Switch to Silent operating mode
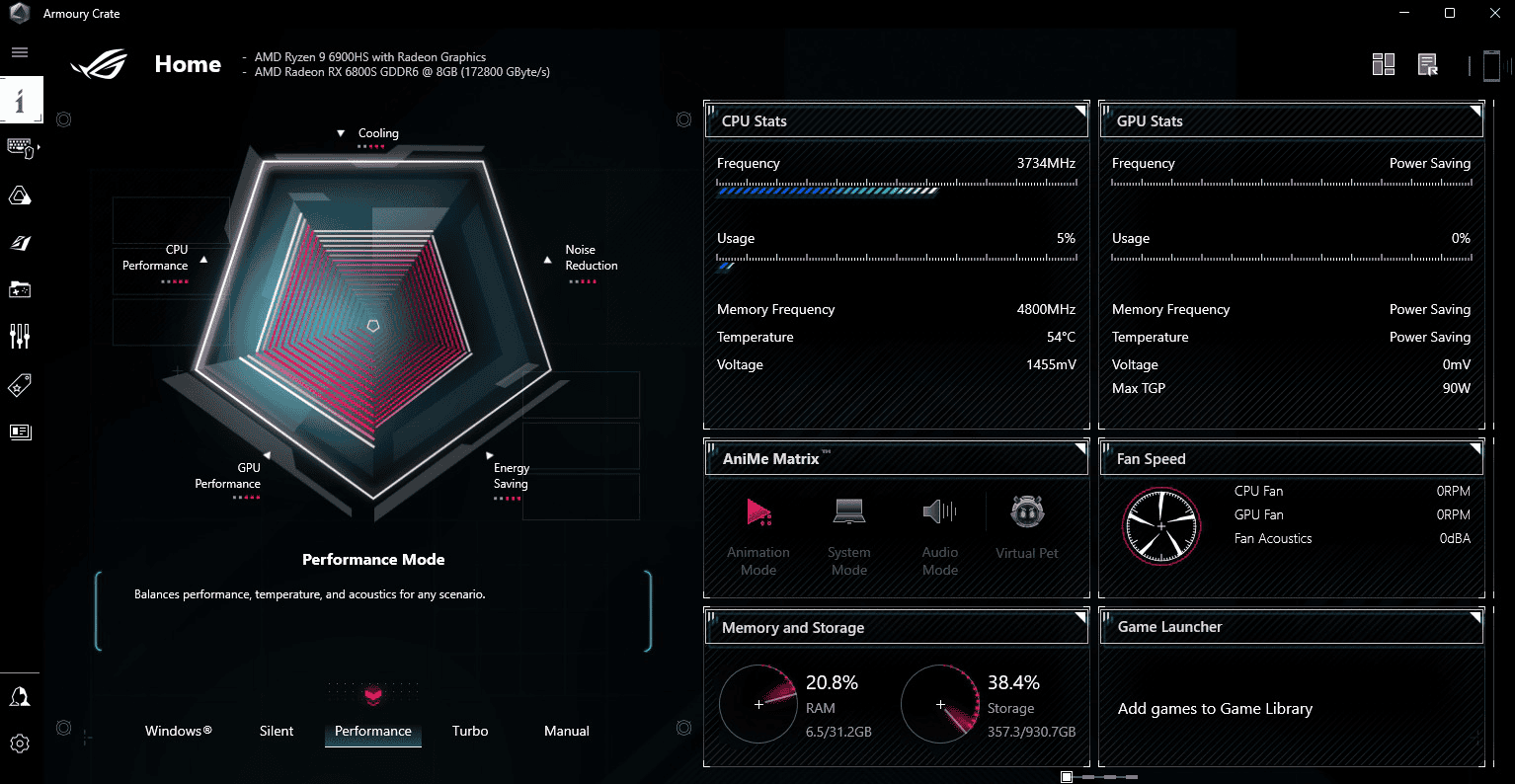Screen dimensions: 1515x784 click(x=277, y=731)
